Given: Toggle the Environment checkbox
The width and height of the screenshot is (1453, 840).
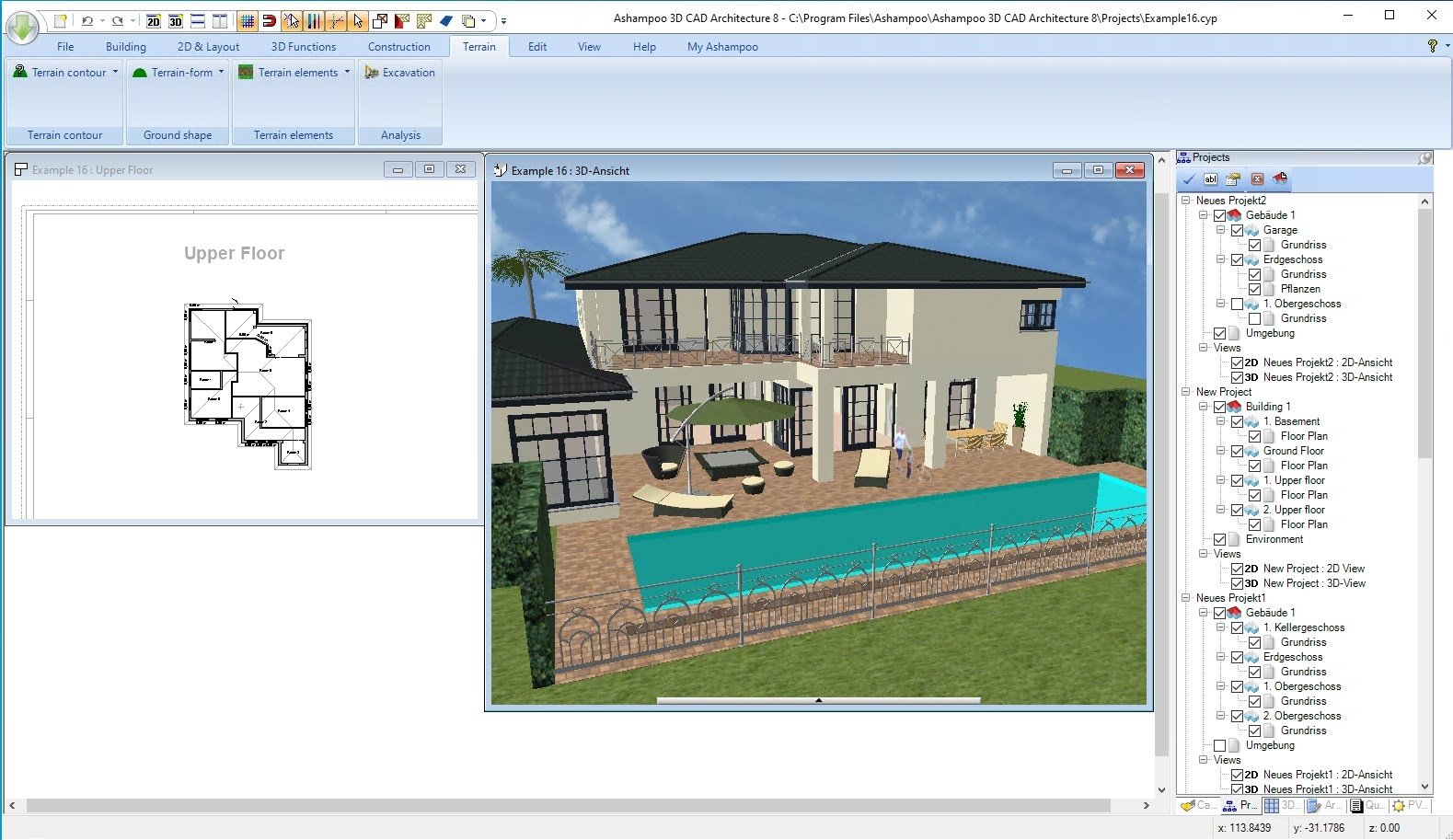Looking at the screenshot, I should point(1219,539).
